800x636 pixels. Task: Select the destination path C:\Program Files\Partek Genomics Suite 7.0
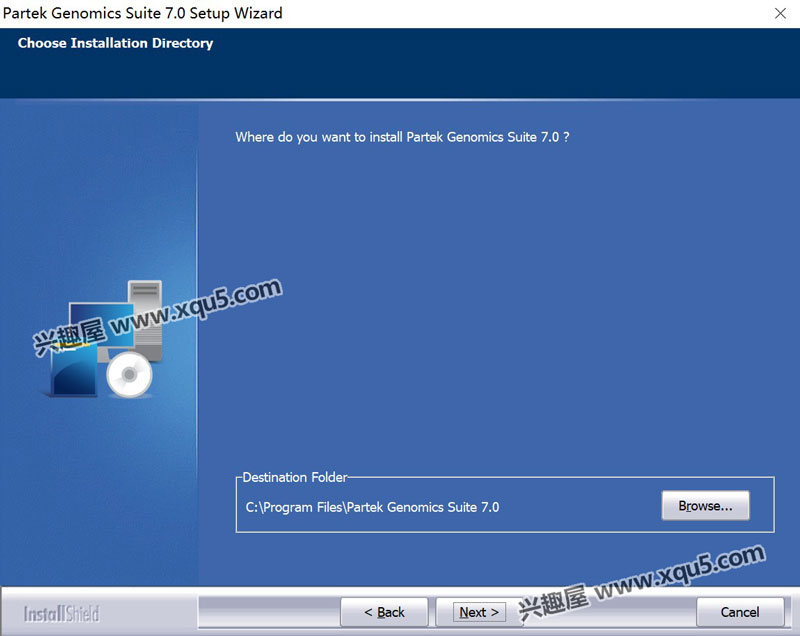click(372, 507)
